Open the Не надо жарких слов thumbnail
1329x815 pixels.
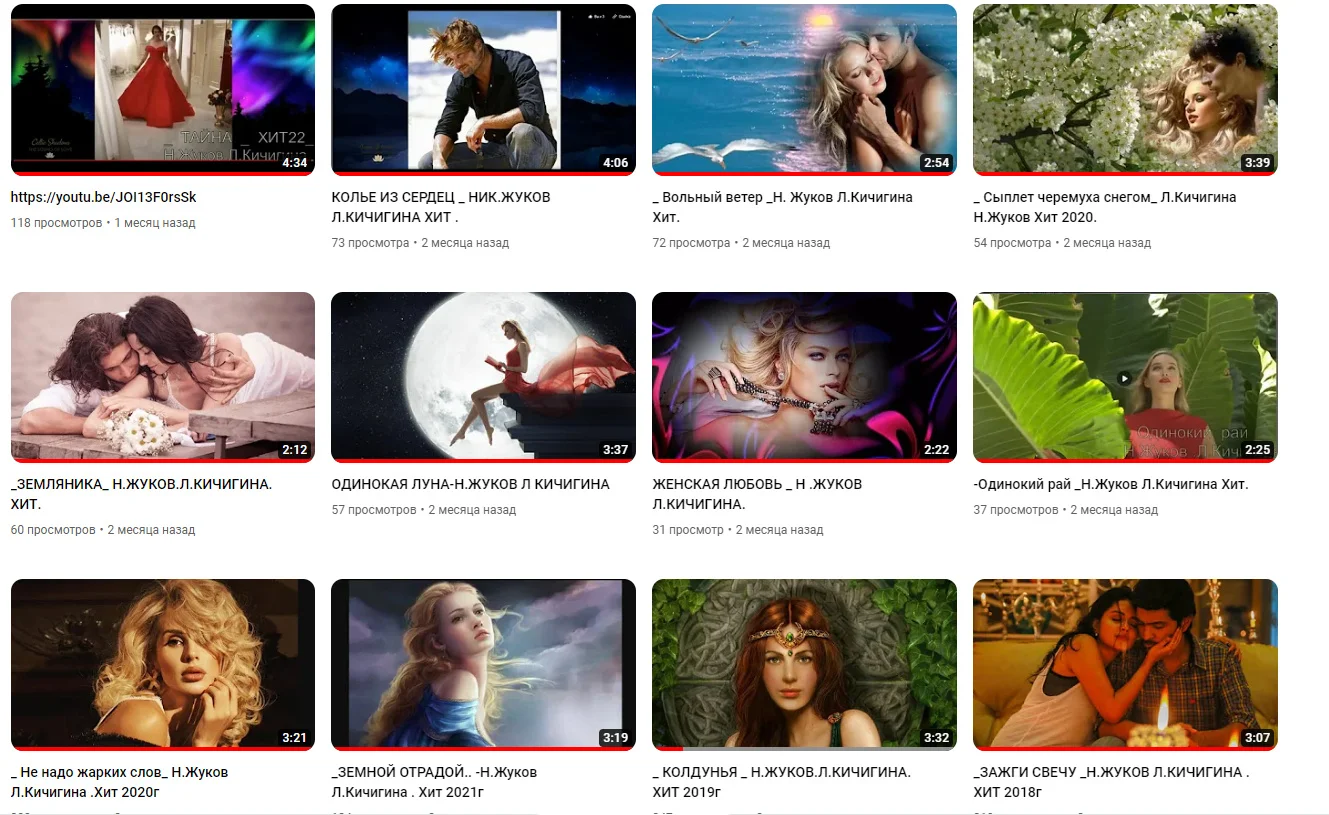163,665
